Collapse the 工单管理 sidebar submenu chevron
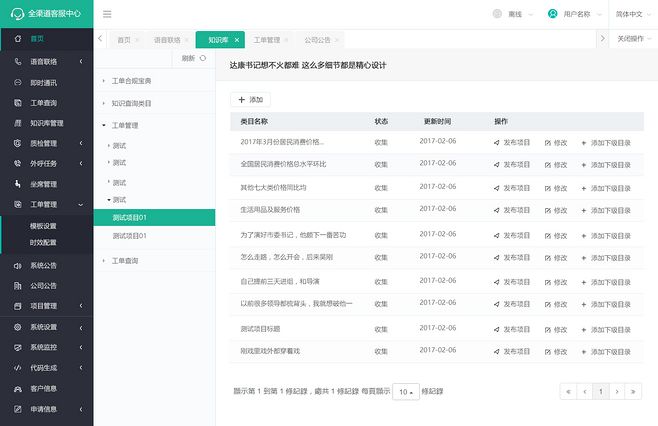658x426 pixels. [81, 204]
